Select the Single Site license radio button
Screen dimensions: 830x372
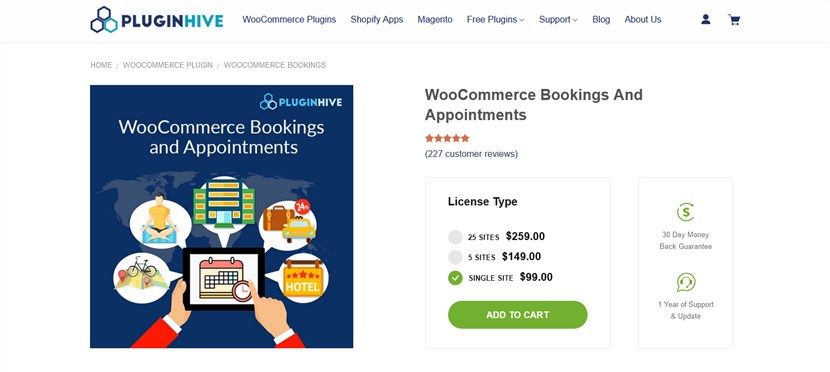(455, 277)
